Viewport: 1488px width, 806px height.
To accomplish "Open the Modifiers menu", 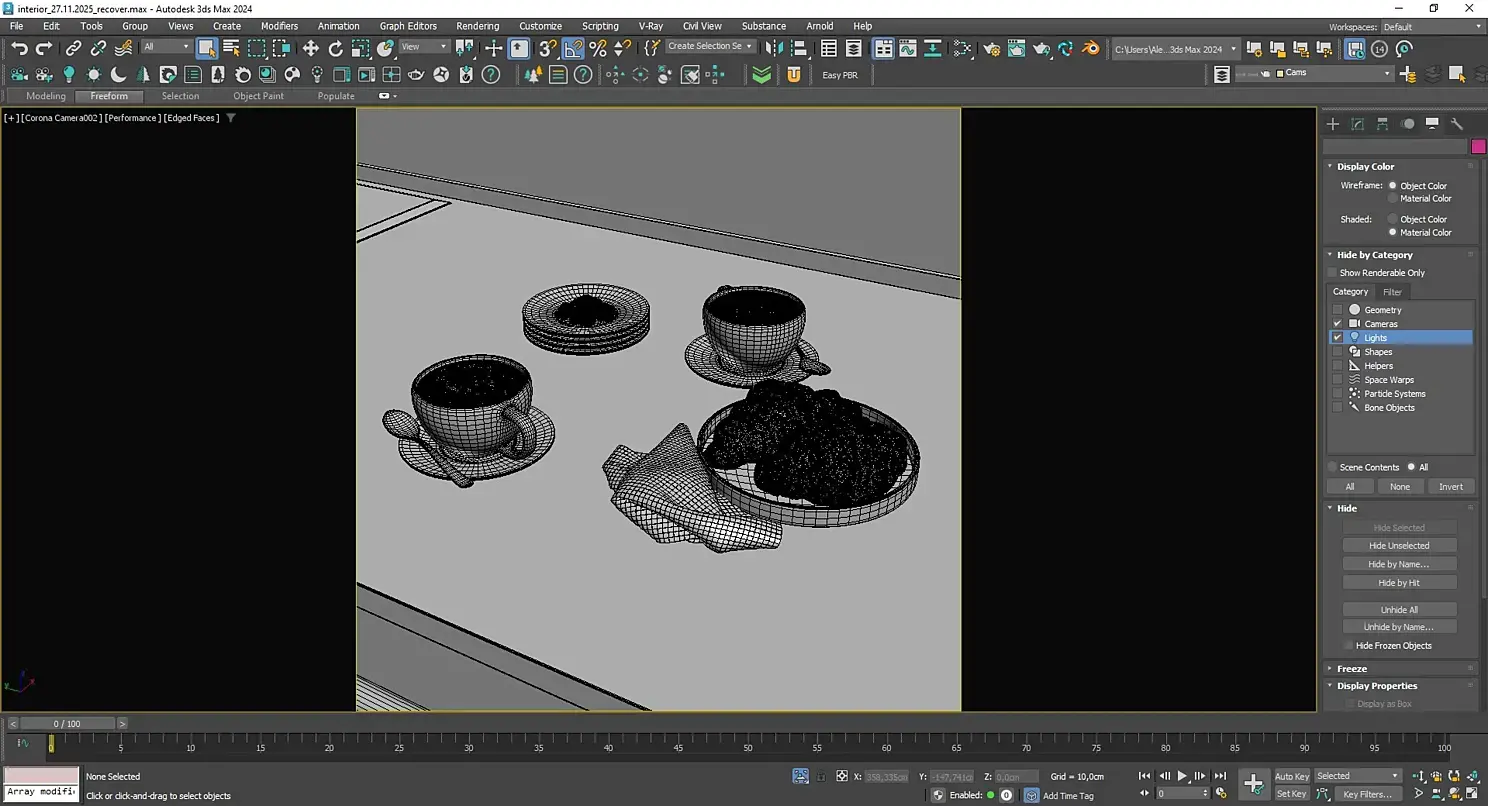I will (279, 26).
